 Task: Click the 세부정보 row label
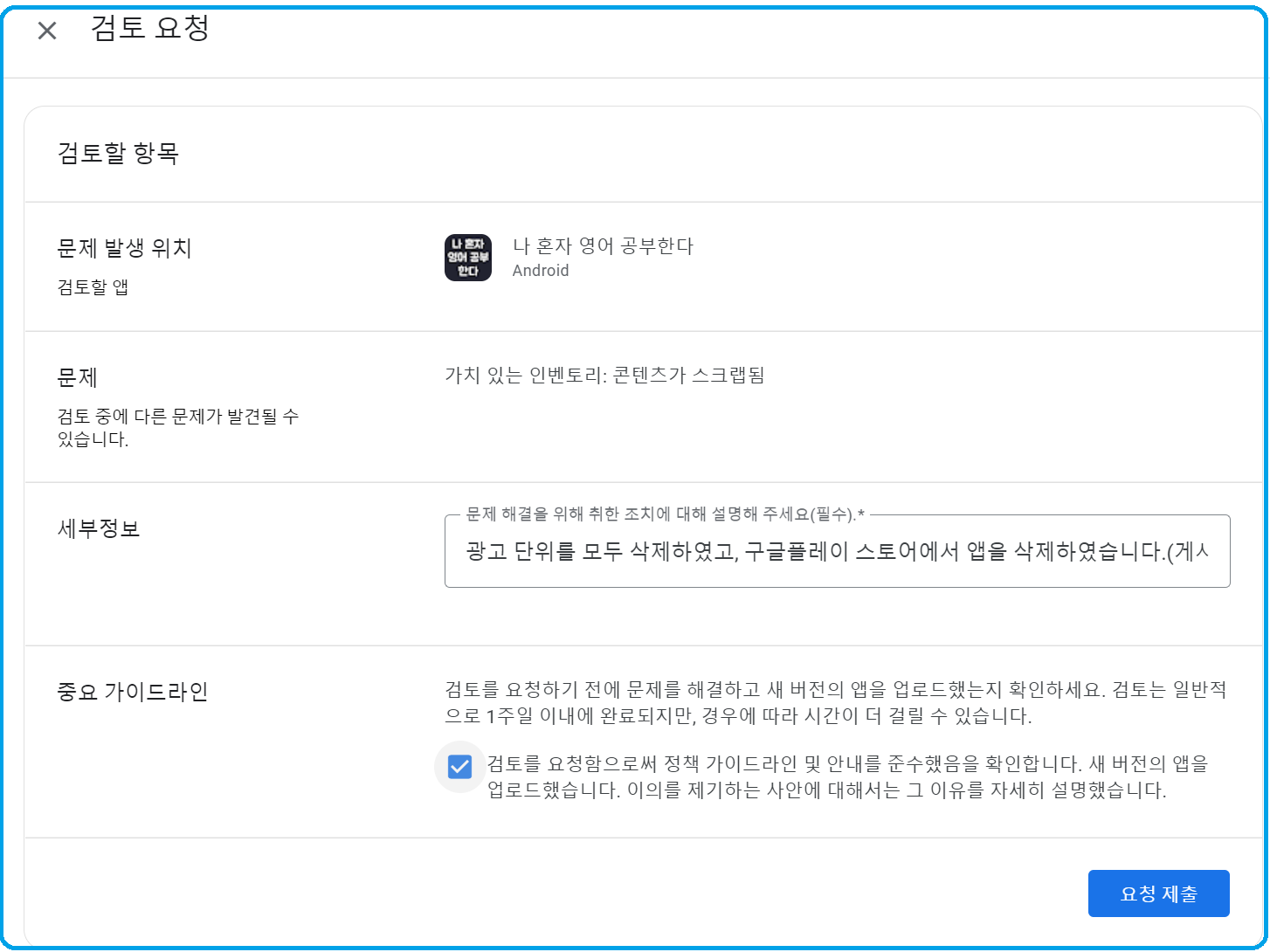pos(99,528)
